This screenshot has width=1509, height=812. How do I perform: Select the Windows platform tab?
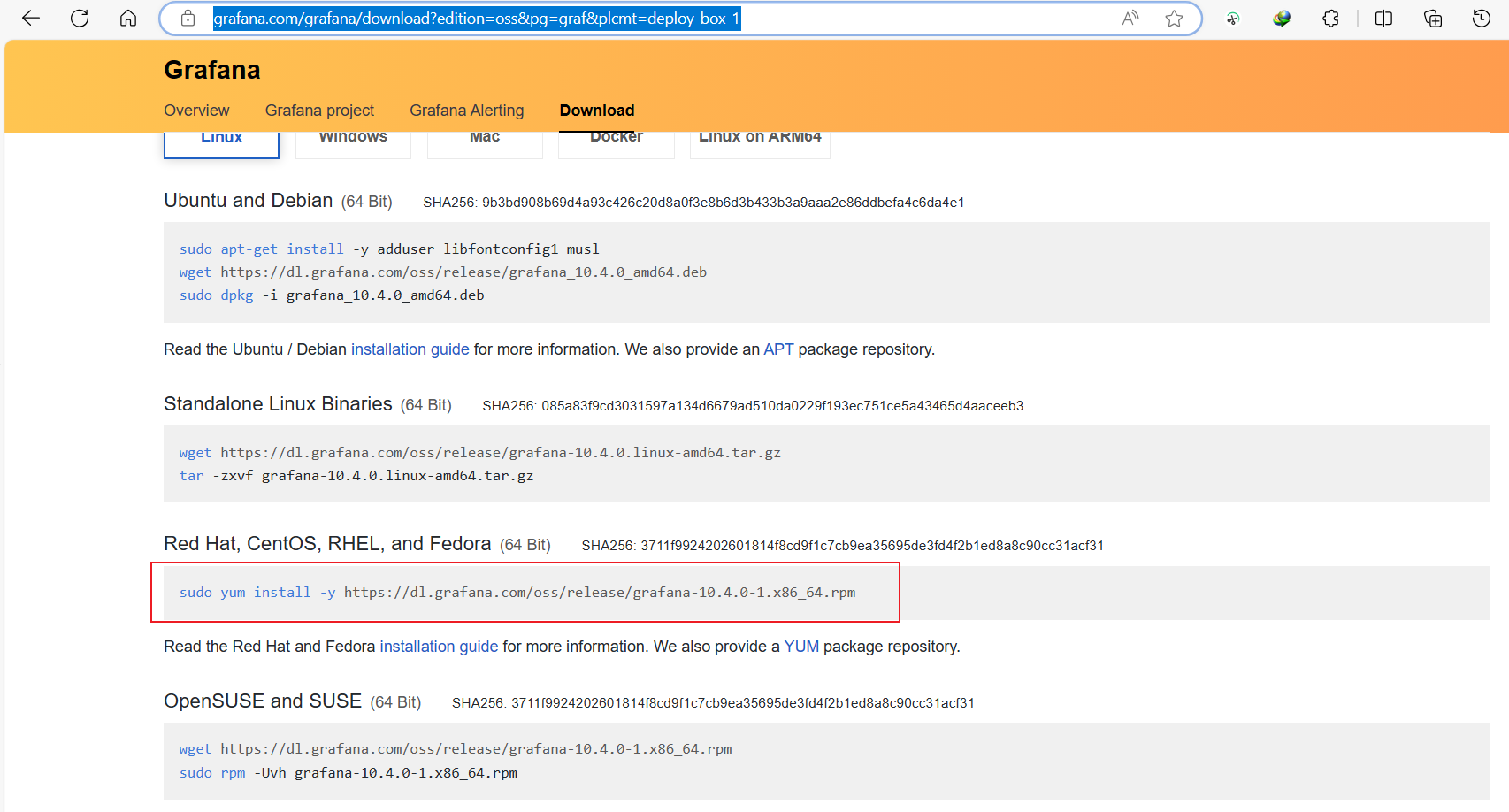(353, 144)
